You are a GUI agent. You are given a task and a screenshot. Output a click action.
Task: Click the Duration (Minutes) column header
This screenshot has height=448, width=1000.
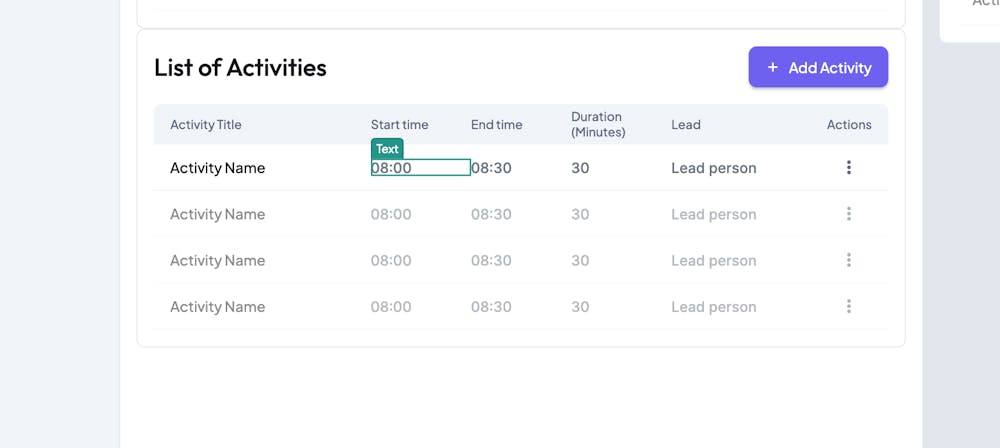(x=597, y=124)
